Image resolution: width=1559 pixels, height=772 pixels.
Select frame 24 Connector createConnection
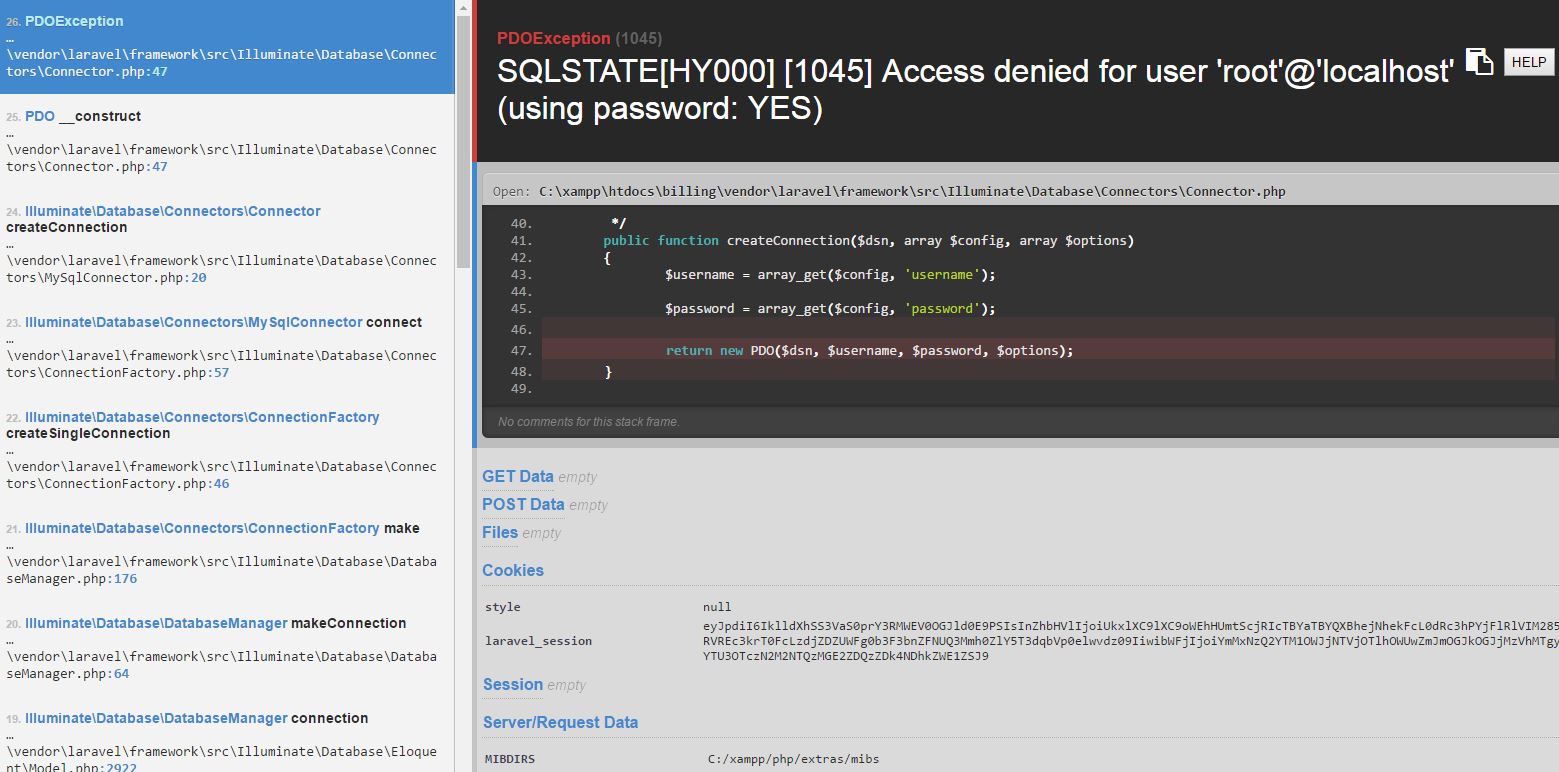[x=227, y=244]
